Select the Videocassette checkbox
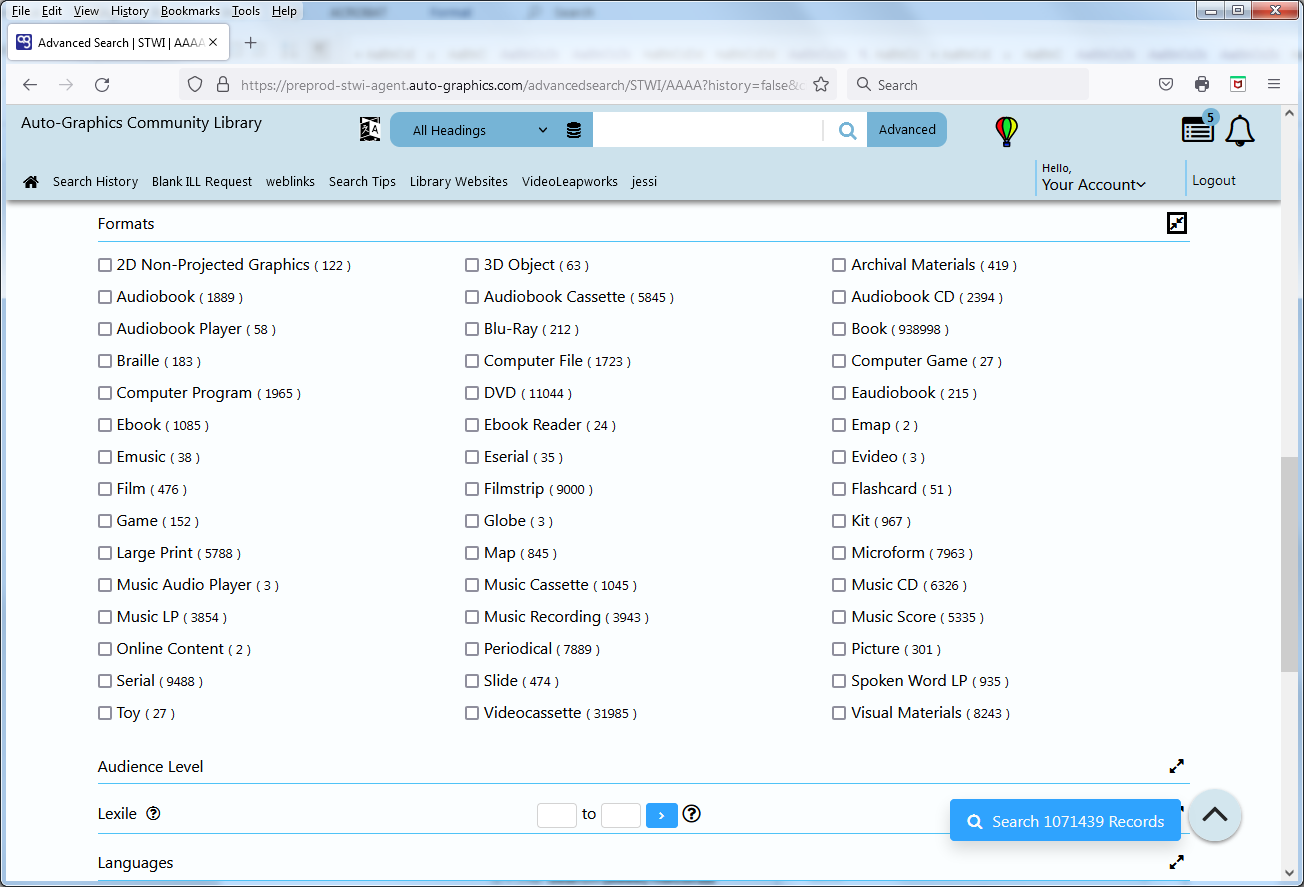1304x887 pixels. 472,713
